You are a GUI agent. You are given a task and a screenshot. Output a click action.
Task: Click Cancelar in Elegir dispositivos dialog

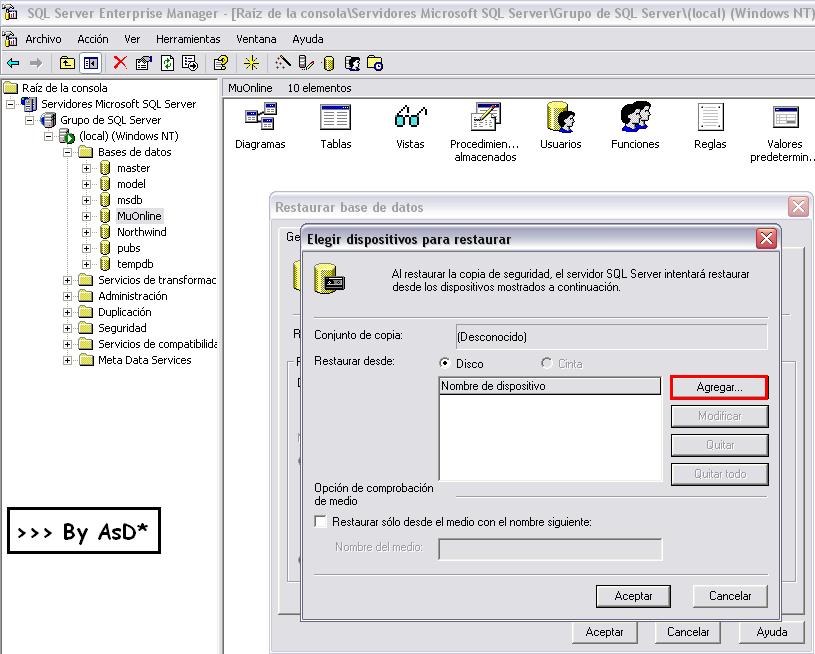click(730, 596)
